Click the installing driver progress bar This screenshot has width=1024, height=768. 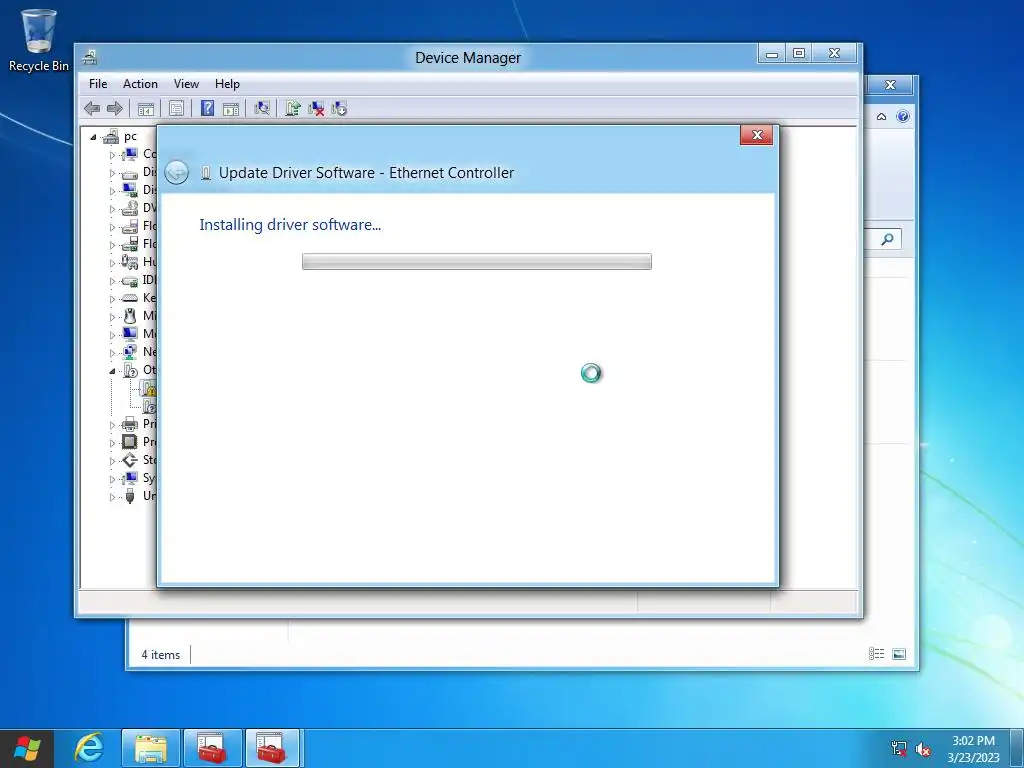click(x=477, y=261)
